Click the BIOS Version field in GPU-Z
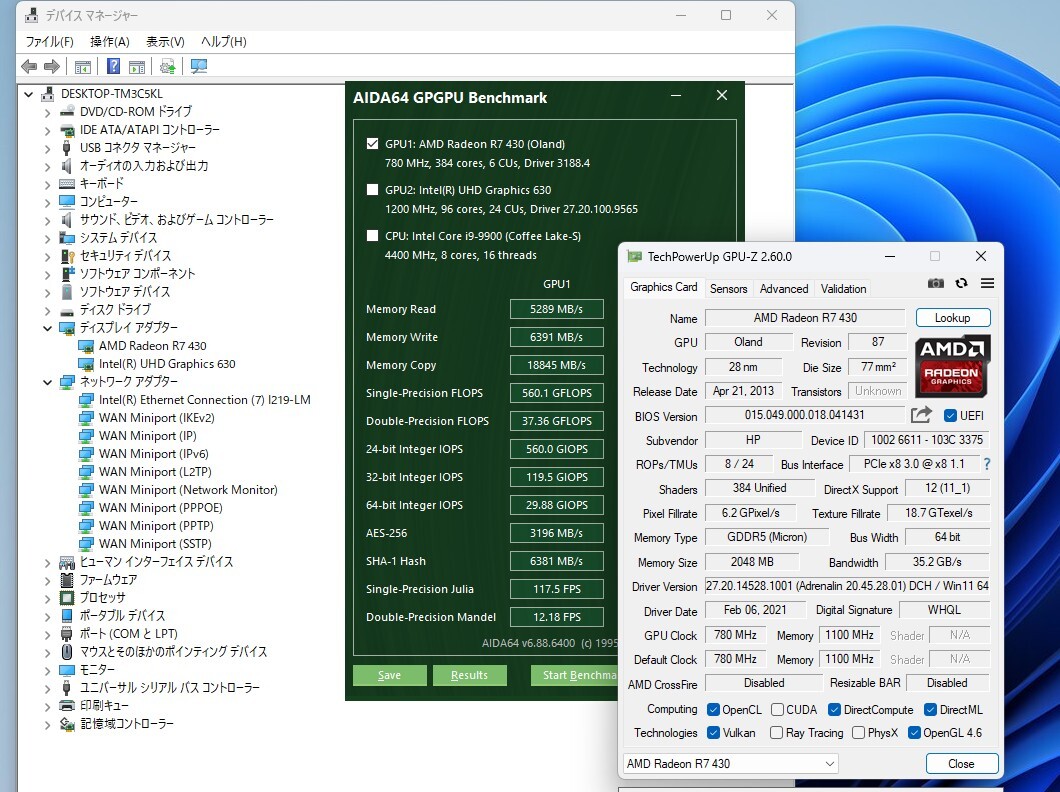The width and height of the screenshot is (1060, 792). tap(804, 415)
